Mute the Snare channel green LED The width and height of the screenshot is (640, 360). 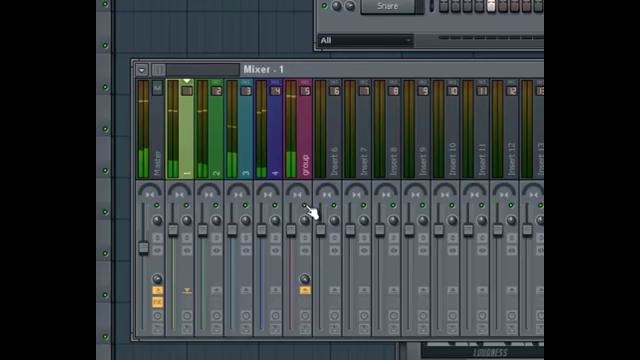click(324, 6)
